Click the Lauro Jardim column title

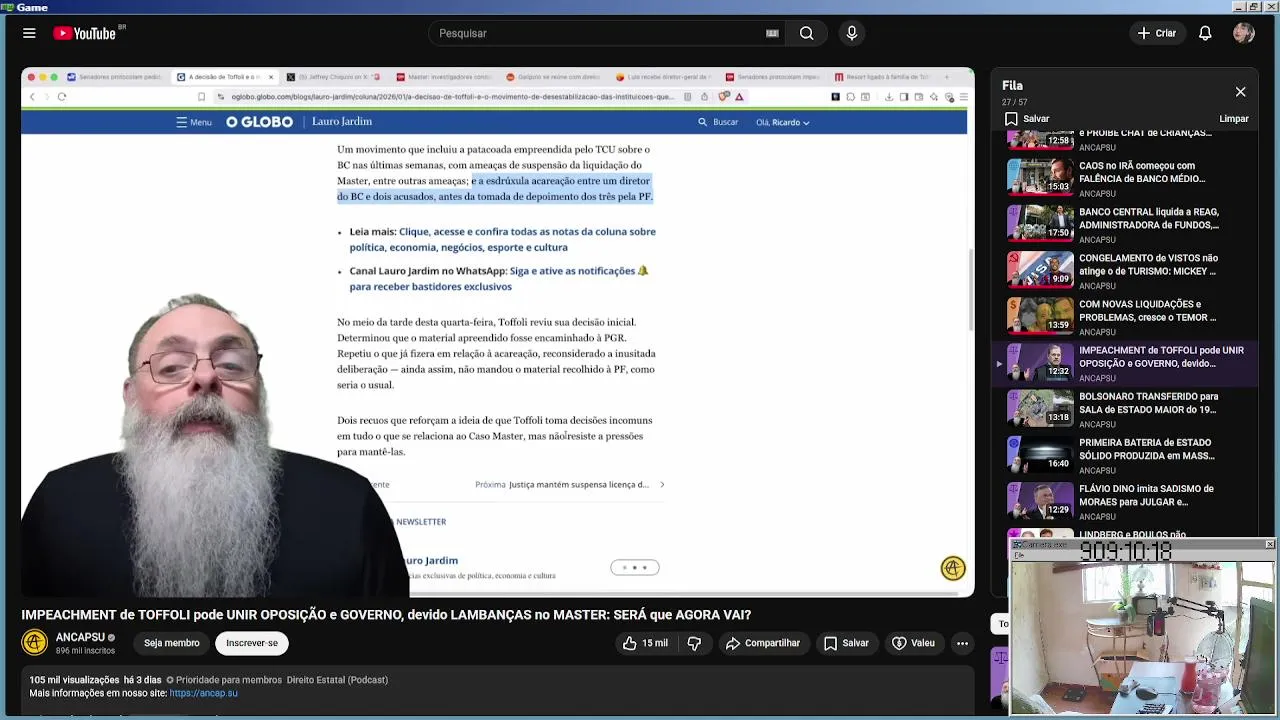point(342,122)
